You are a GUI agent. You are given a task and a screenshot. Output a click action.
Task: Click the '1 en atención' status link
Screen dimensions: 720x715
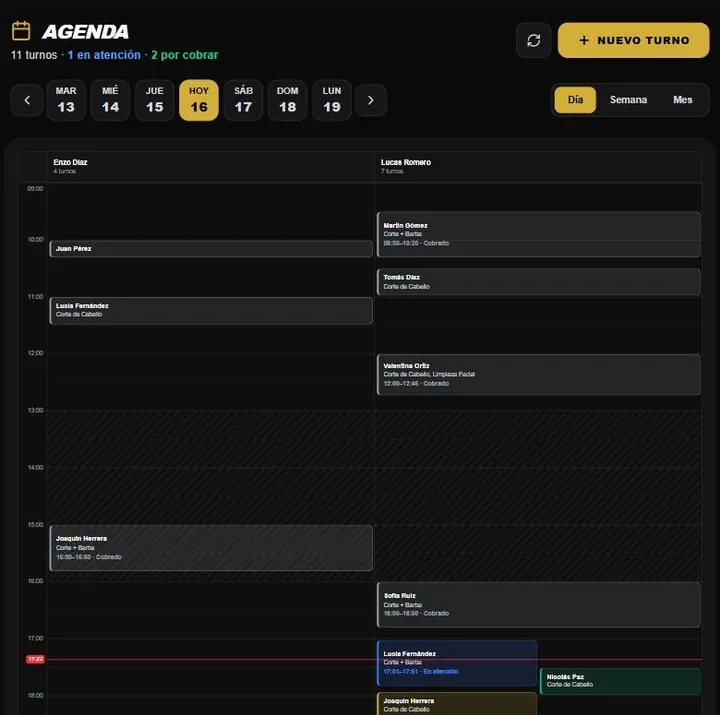coord(104,55)
